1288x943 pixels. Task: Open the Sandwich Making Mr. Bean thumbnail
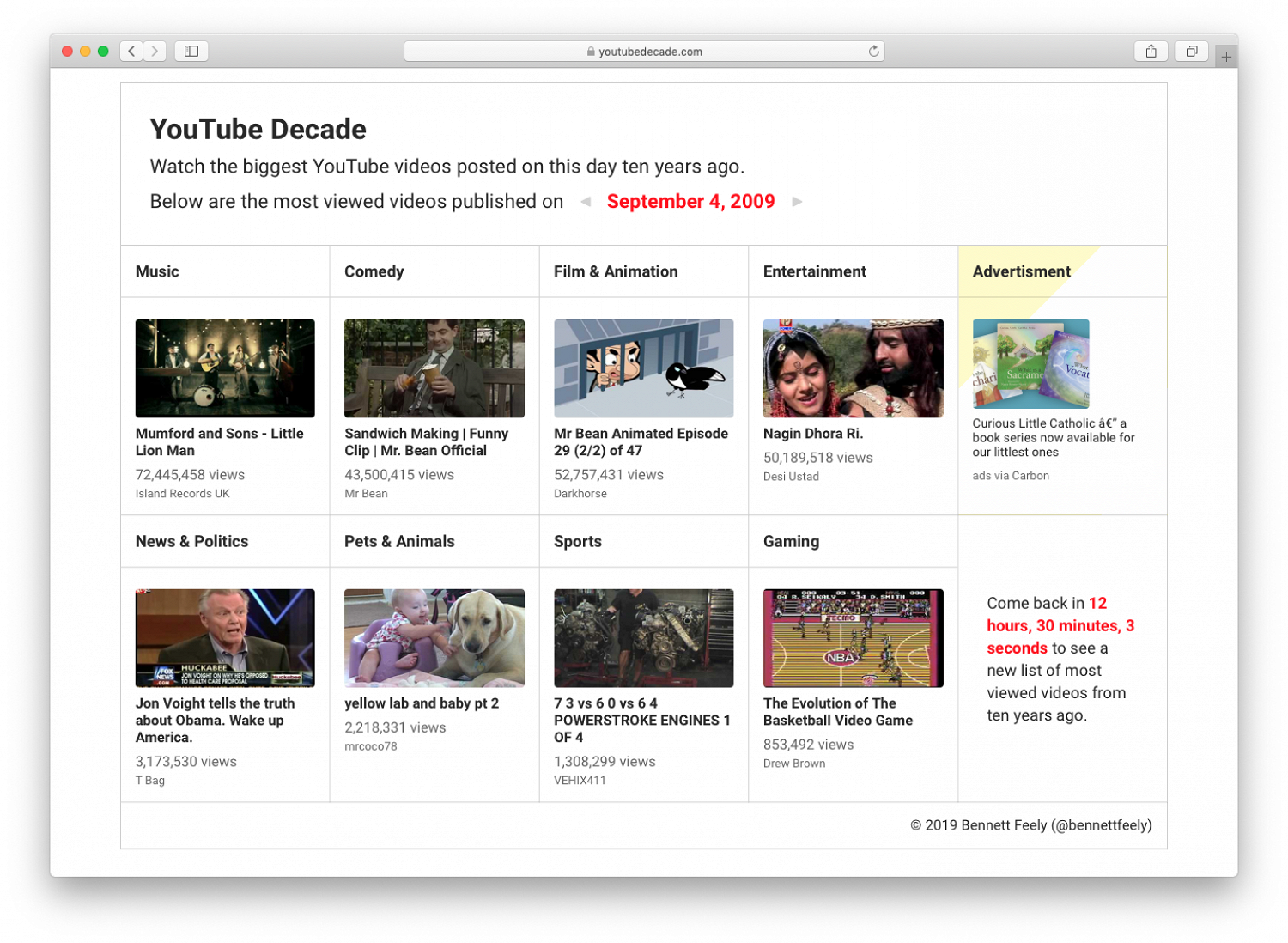coord(434,368)
